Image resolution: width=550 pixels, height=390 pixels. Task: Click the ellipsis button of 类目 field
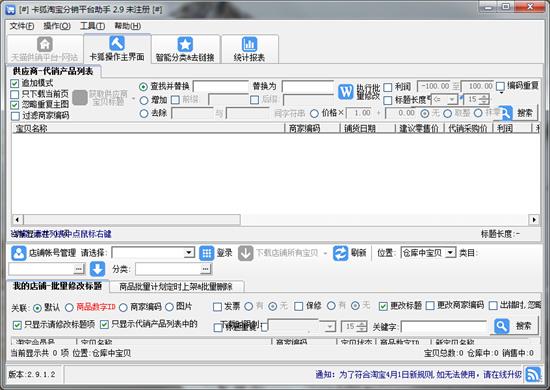(x=79, y=269)
